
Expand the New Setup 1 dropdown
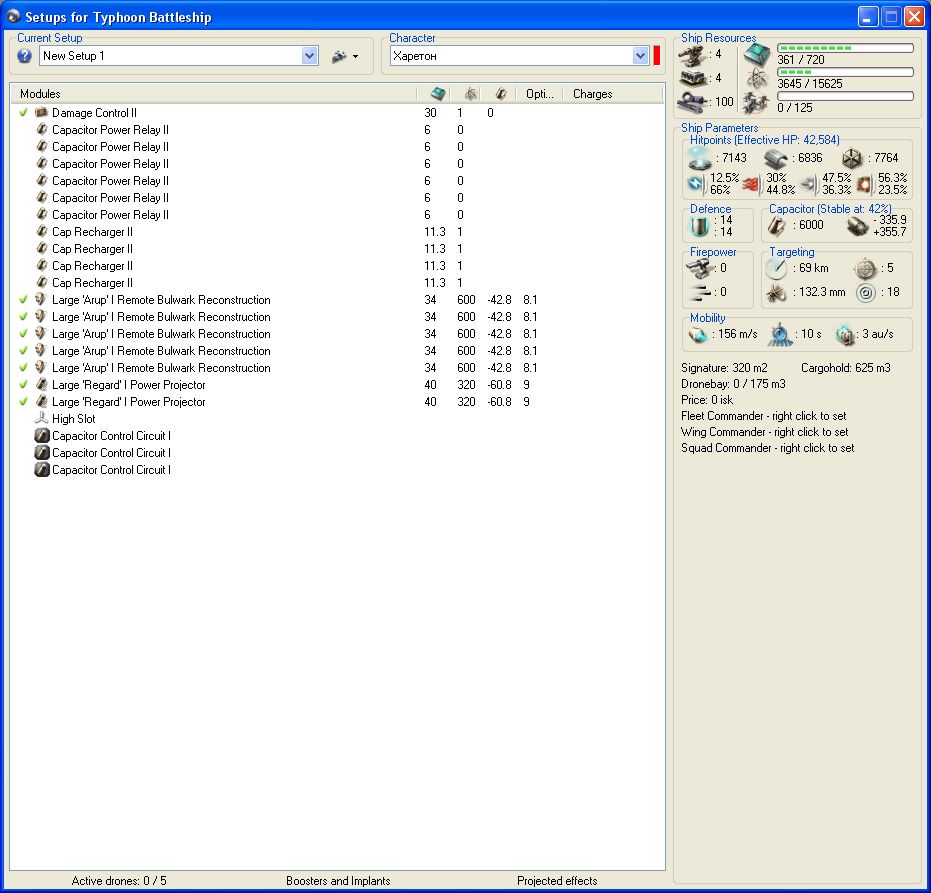(x=309, y=56)
